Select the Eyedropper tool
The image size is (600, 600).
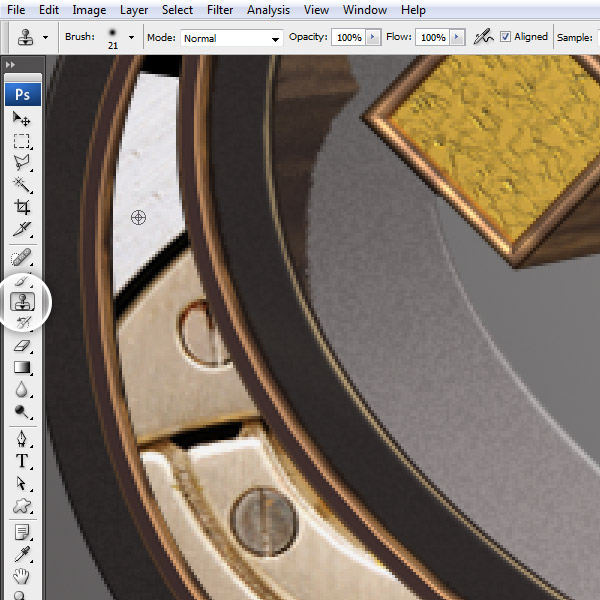click(21, 554)
